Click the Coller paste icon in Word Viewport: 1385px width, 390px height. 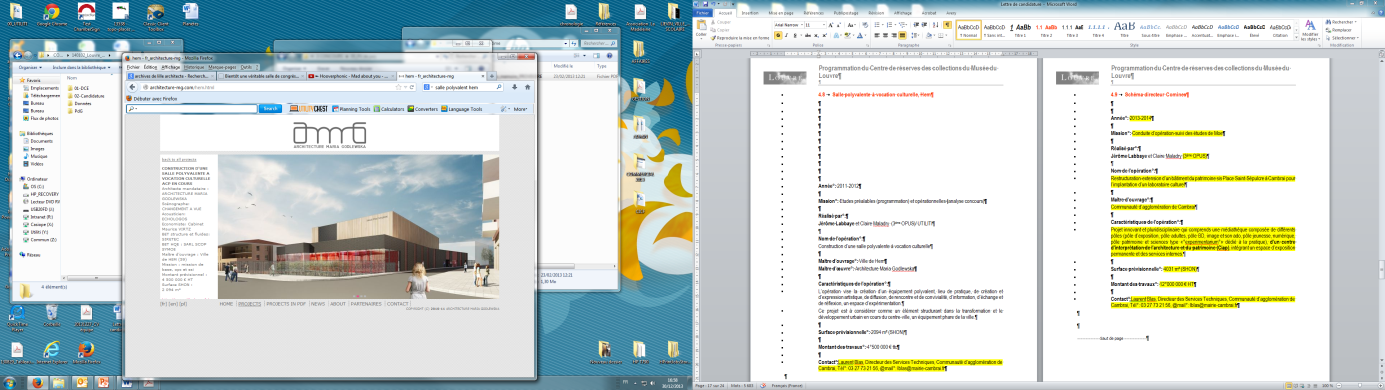701,26
